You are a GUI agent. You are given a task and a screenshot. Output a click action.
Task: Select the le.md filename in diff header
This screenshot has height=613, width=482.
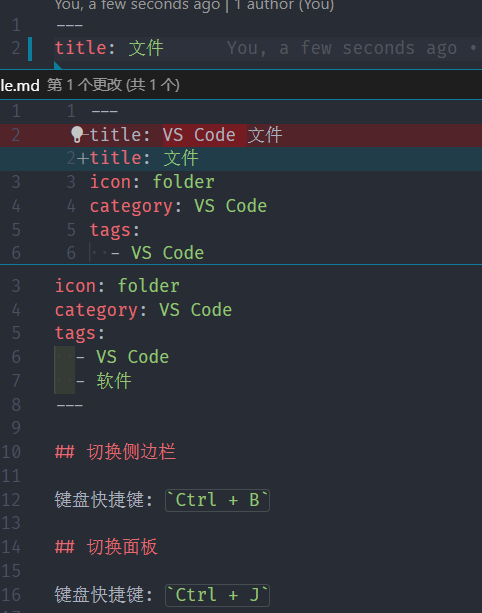pyautogui.click(x=20, y=85)
